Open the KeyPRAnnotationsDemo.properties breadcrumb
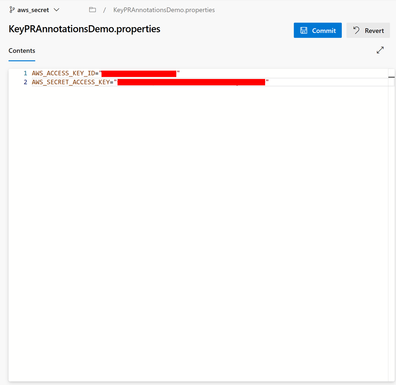This screenshot has width=396, height=385. pos(164,10)
